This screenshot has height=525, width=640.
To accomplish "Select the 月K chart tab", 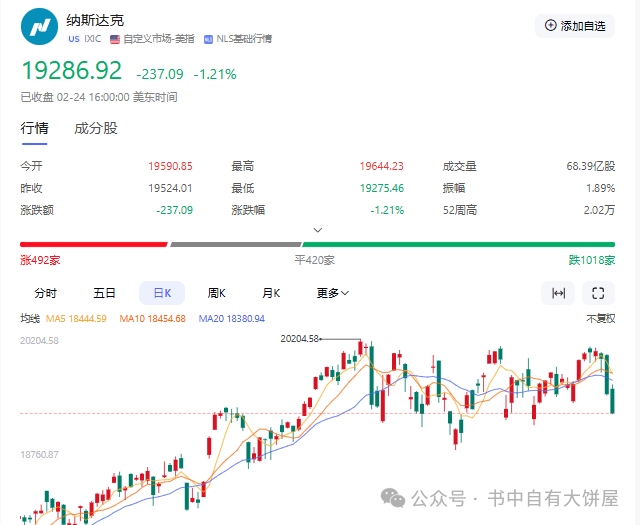I will [x=271, y=293].
